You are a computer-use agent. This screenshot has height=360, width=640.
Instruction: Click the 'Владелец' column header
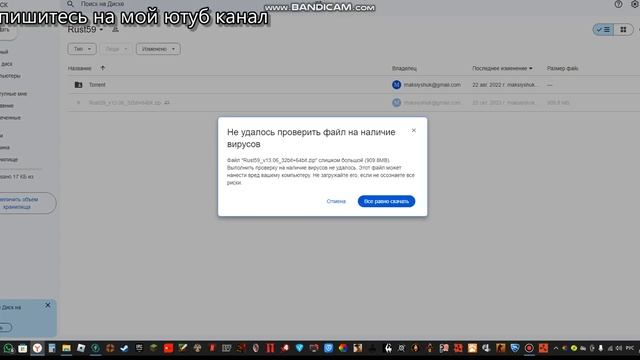pyautogui.click(x=404, y=68)
